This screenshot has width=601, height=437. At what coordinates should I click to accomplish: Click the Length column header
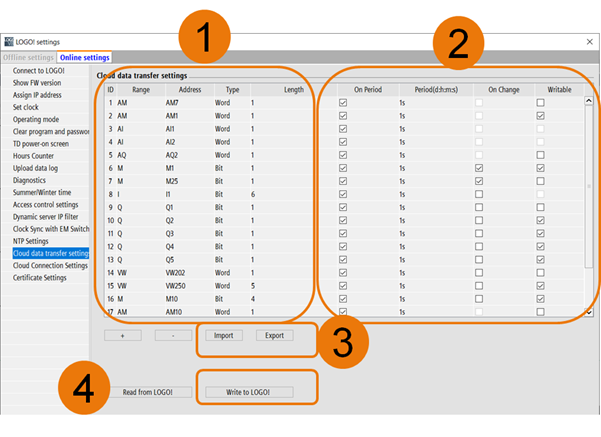pyautogui.click(x=294, y=90)
